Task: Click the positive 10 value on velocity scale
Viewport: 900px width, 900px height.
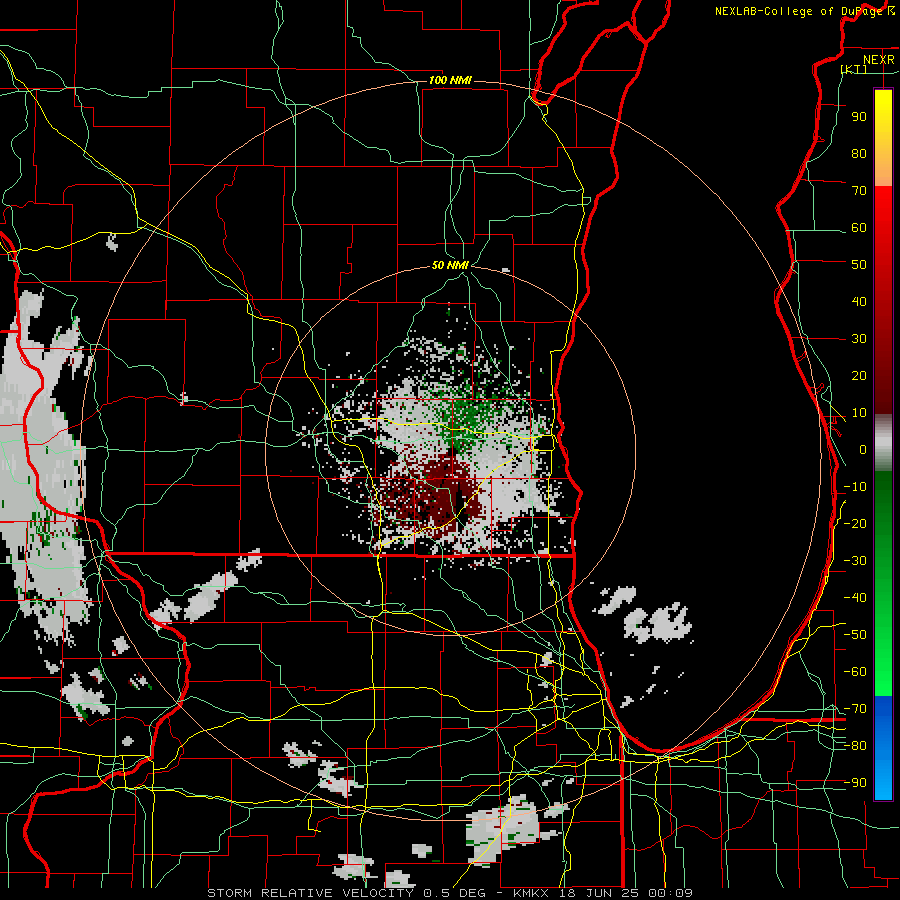Action: coord(859,413)
